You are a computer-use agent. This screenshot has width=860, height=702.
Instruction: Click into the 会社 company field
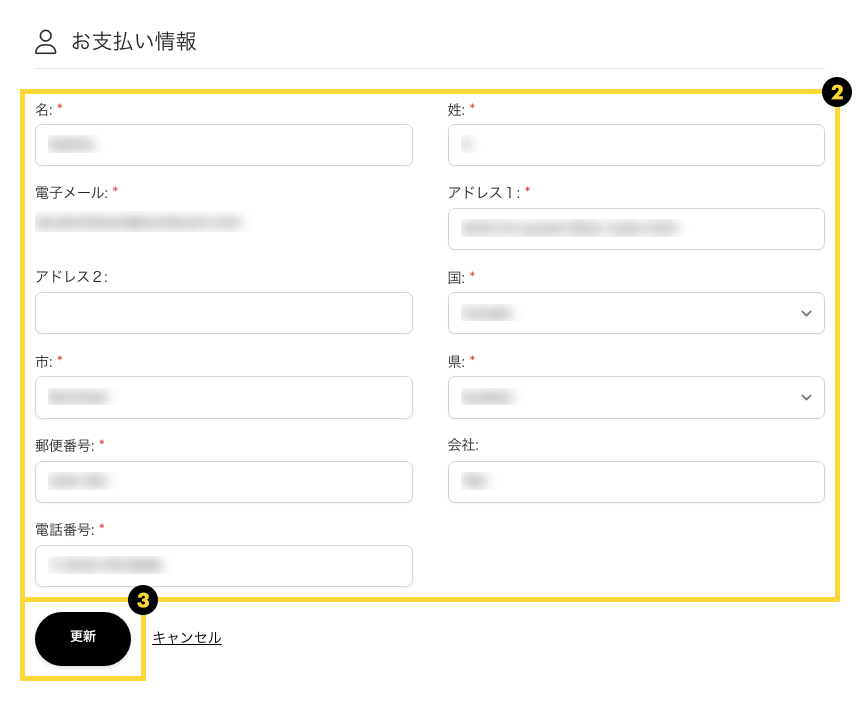point(636,482)
